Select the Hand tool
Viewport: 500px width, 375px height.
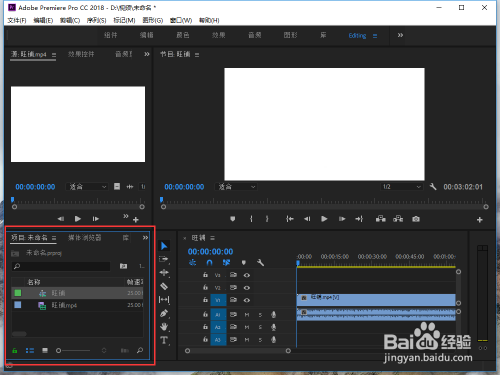pyautogui.click(x=164, y=327)
